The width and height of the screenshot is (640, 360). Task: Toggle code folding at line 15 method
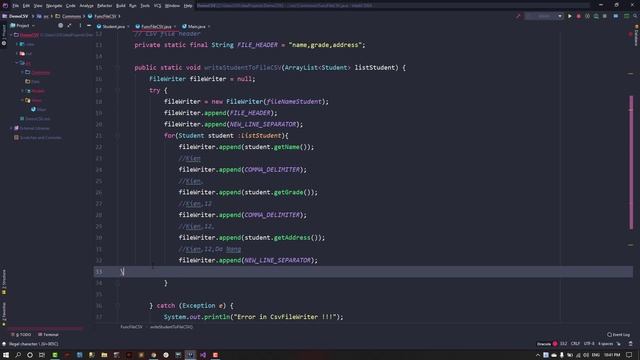click(118, 68)
